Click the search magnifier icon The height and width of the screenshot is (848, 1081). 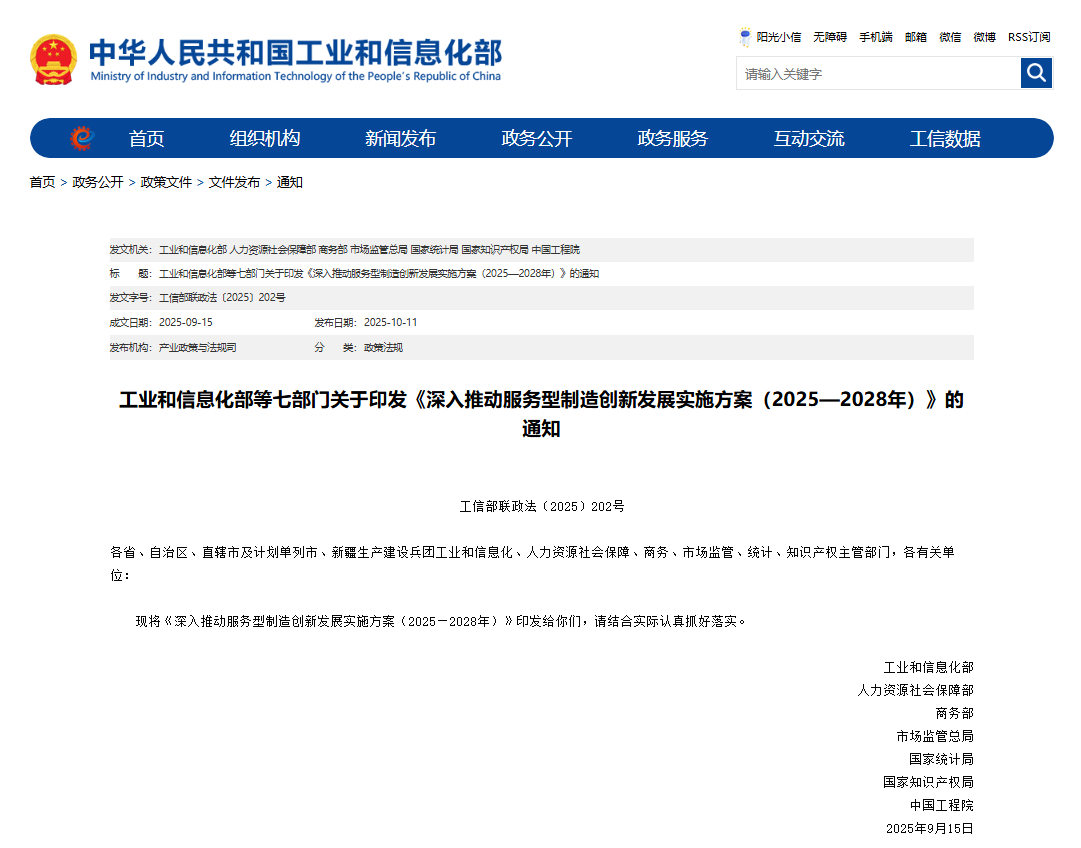point(1036,73)
